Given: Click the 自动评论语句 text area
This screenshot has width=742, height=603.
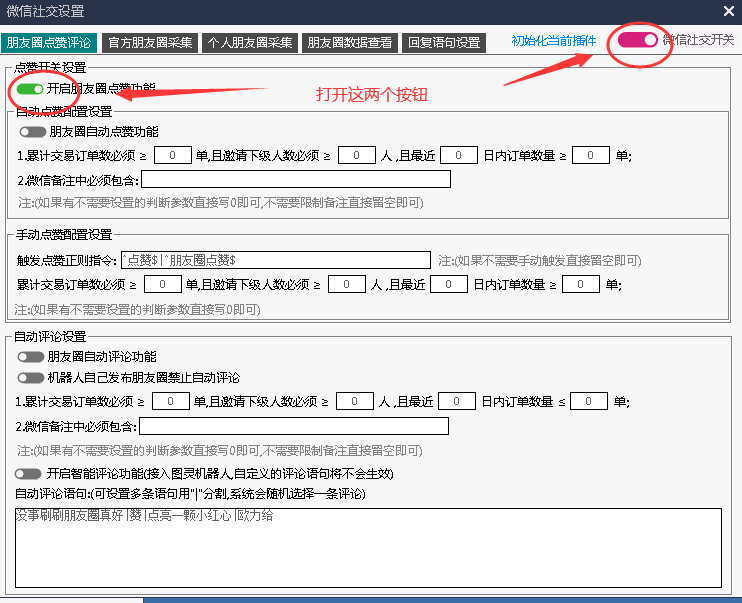Looking at the screenshot, I should [x=368, y=547].
